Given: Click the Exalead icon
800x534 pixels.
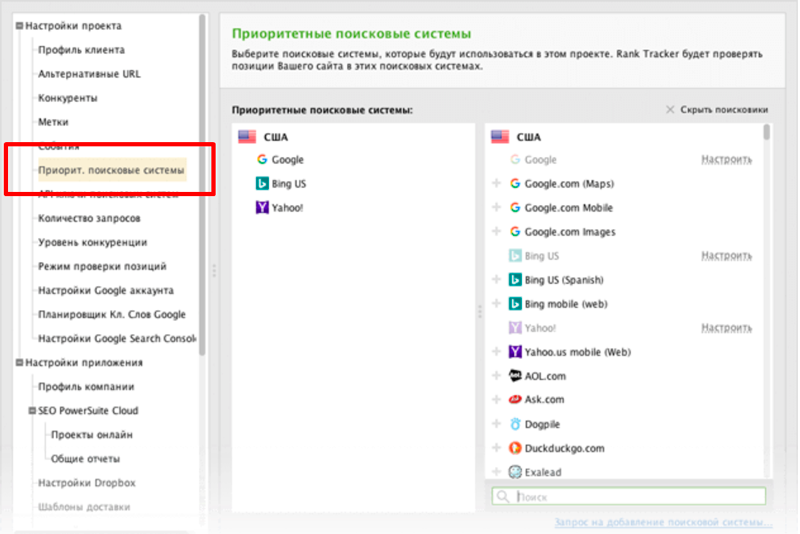Looking at the screenshot, I should point(515,472).
